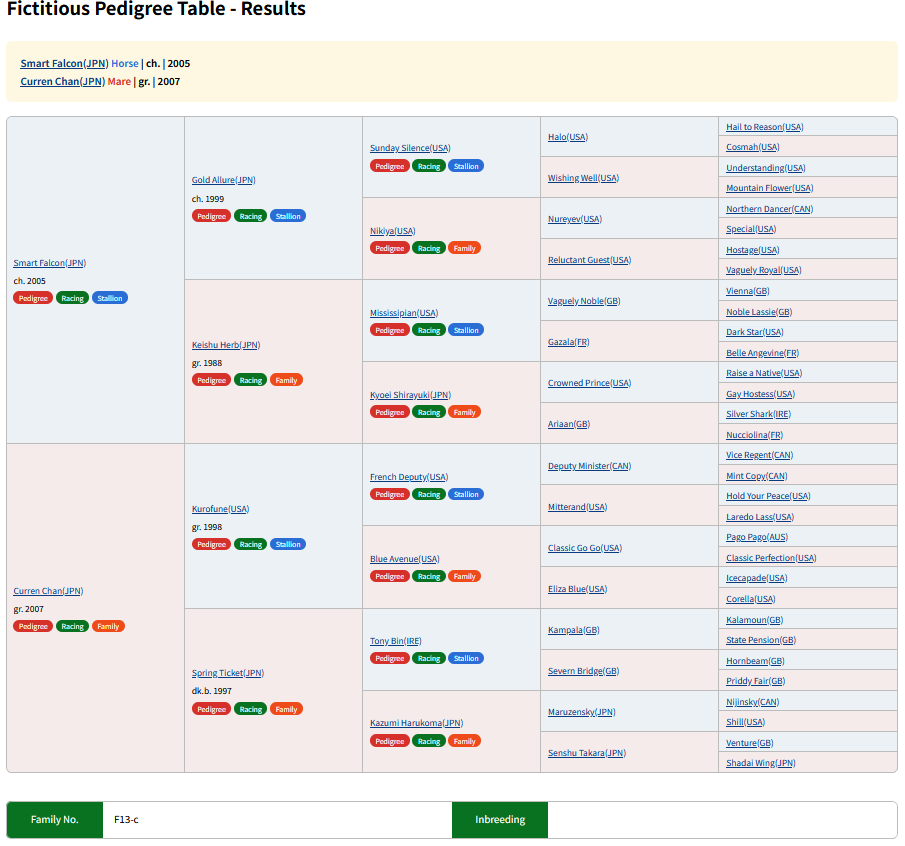
Task: Open Wishing Well(USA) link
Action: point(584,178)
